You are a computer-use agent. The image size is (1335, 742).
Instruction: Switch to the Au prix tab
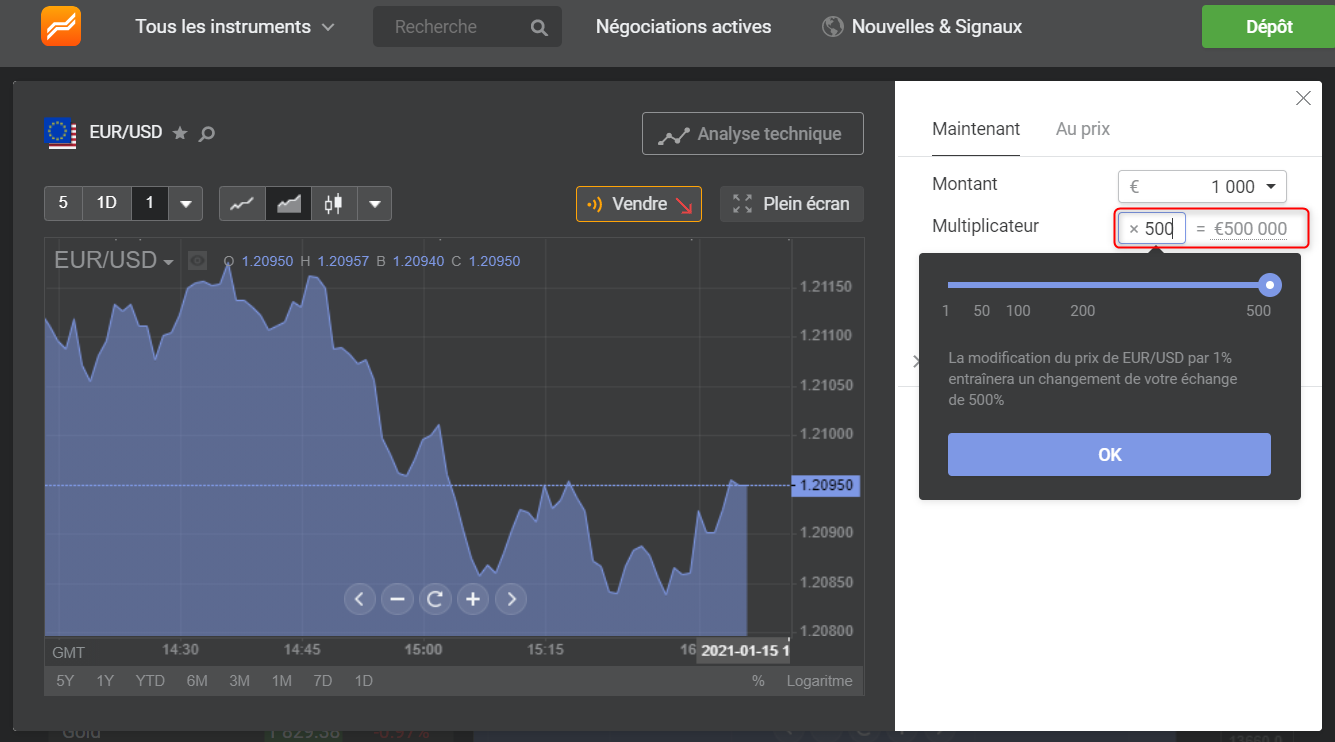pos(1082,128)
